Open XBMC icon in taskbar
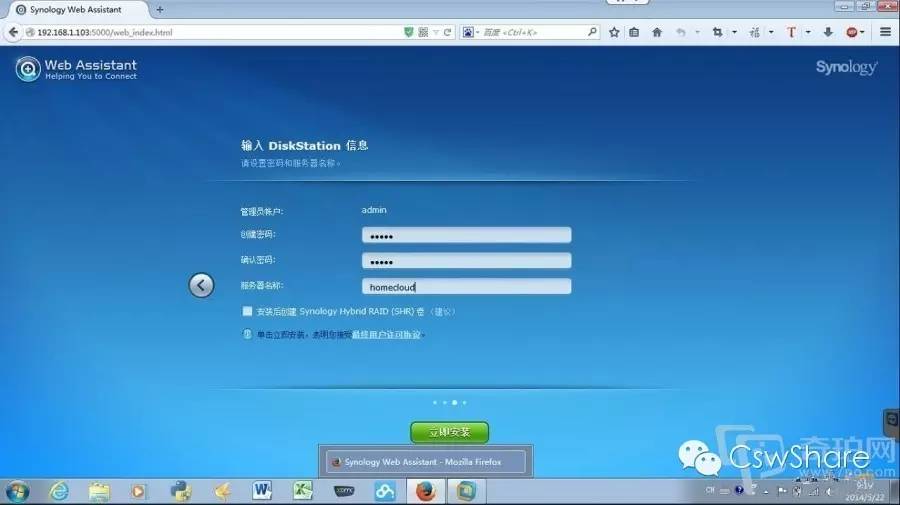 tap(344, 491)
